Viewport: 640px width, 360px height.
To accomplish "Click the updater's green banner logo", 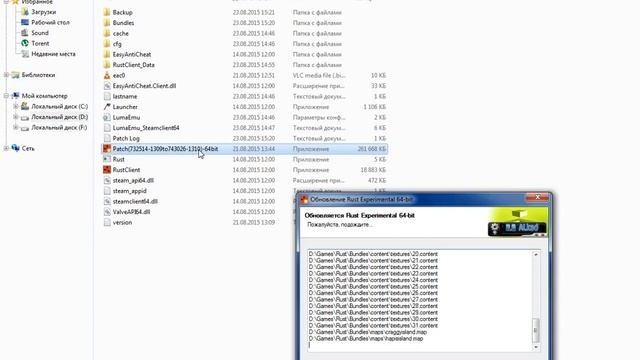I will click(518, 223).
